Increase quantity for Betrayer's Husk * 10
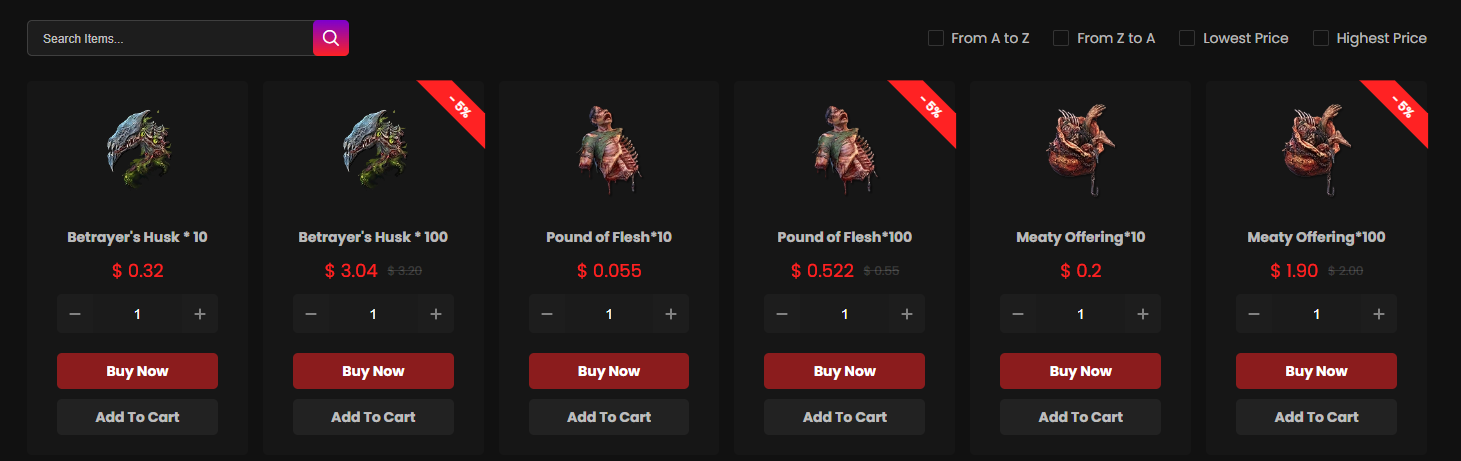Screen dimensions: 1461x461 200,314
